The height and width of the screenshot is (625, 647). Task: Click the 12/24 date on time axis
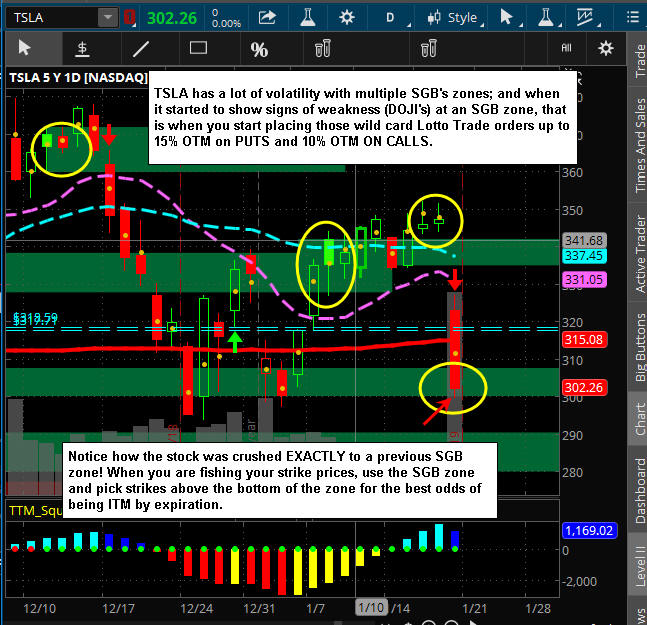[196, 608]
